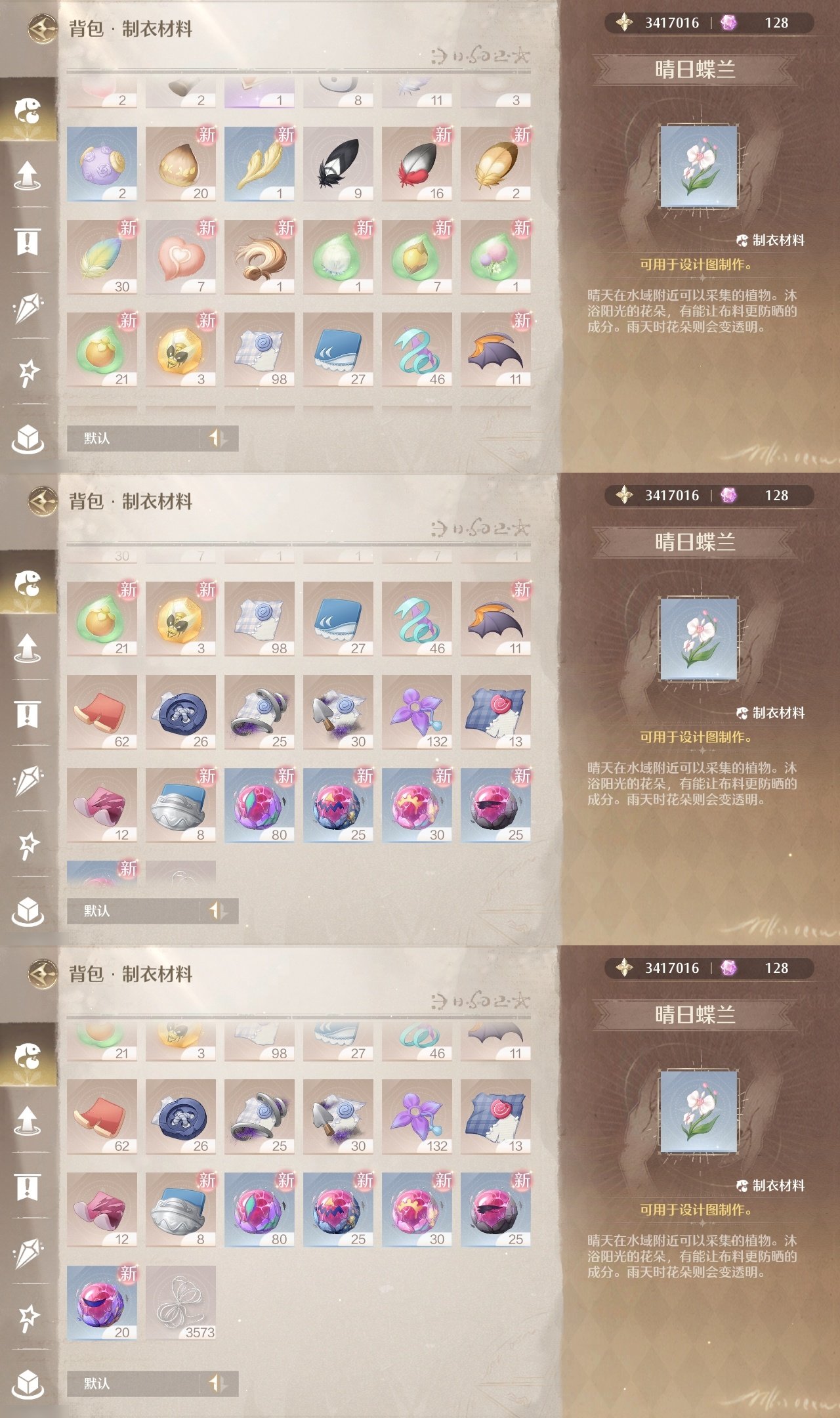Select the red-black feather with count 16
This screenshot has height=1418, width=840.
[417, 164]
